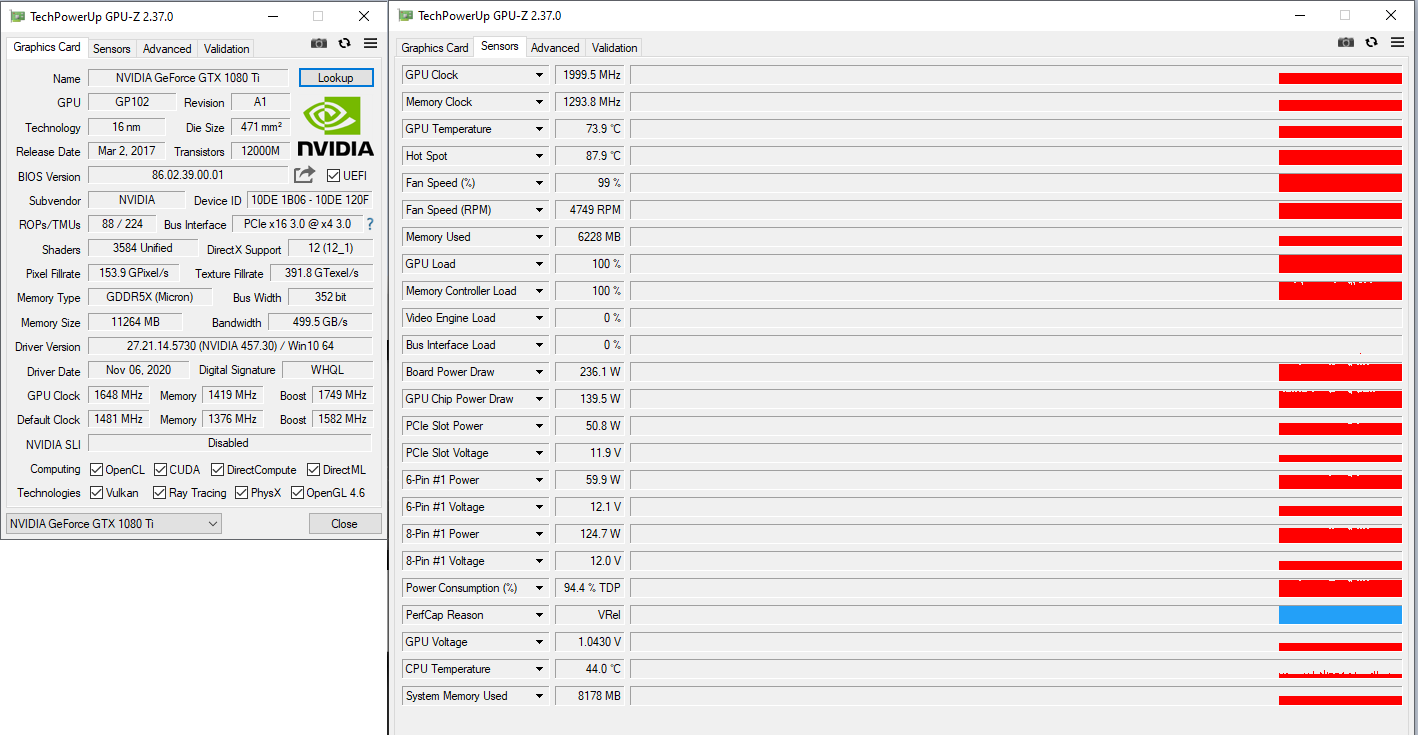Open Validation tab in Sensors window
The image size is (1419, 739).
click(x=615, y=47)
